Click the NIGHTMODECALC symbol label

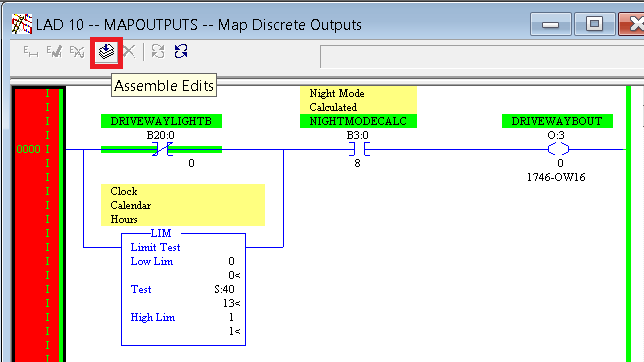pos(358,121)
